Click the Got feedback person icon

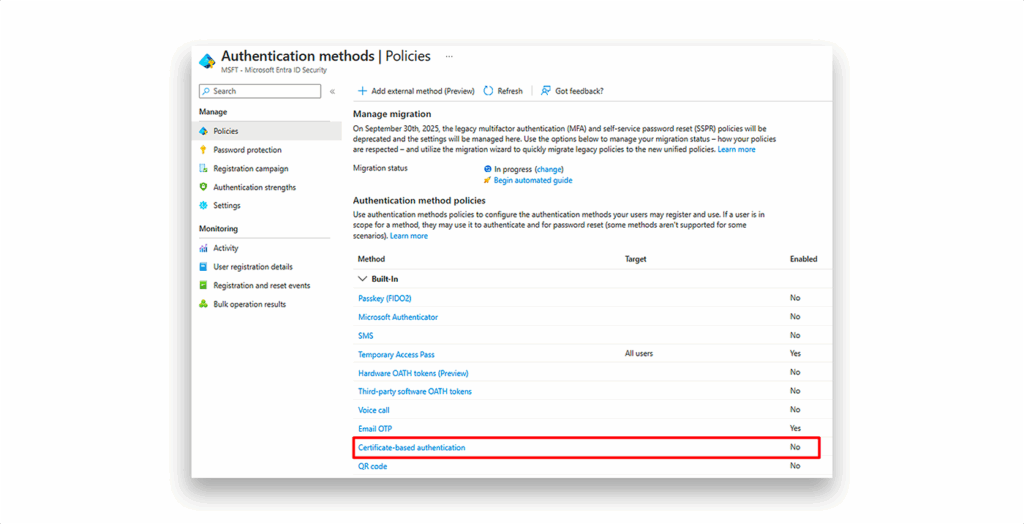click(546, 91)
